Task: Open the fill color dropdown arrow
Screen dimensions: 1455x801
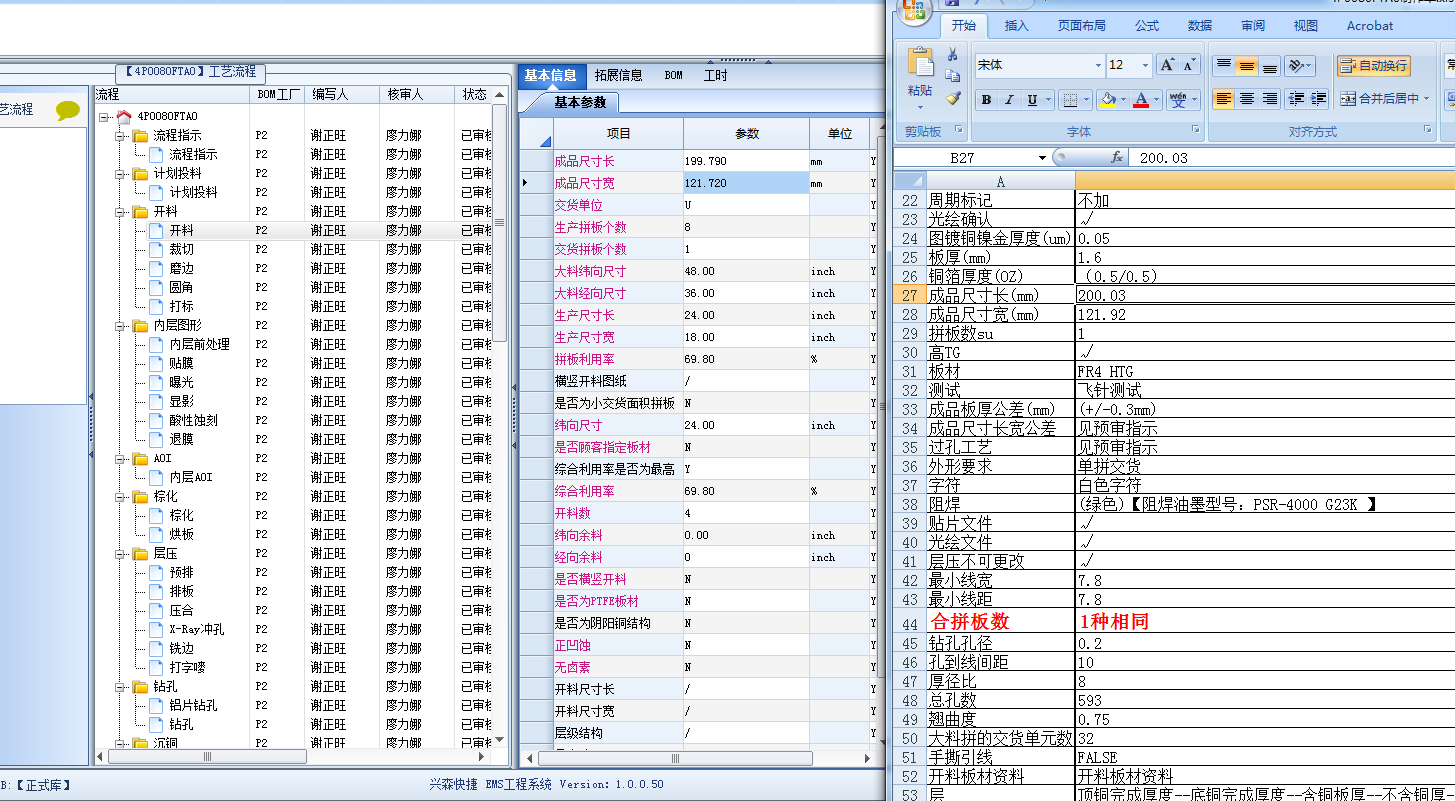Action: [1123, 99]
